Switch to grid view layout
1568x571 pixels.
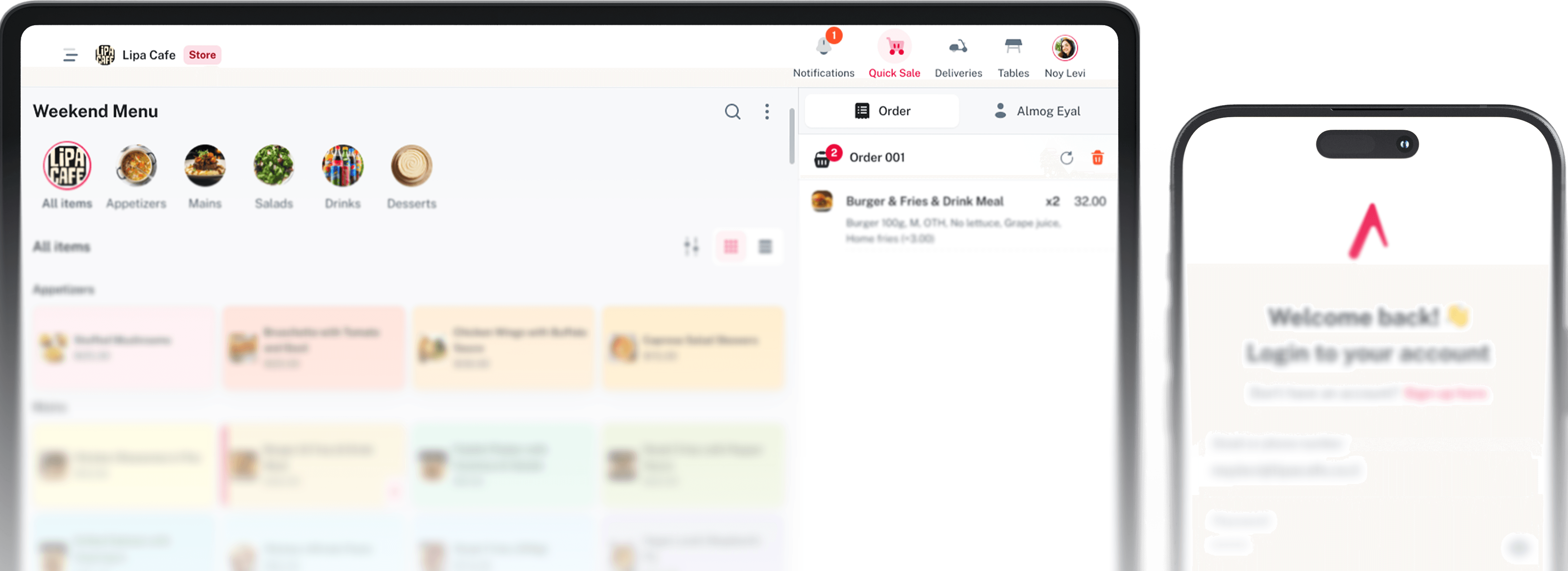[731, 246]
